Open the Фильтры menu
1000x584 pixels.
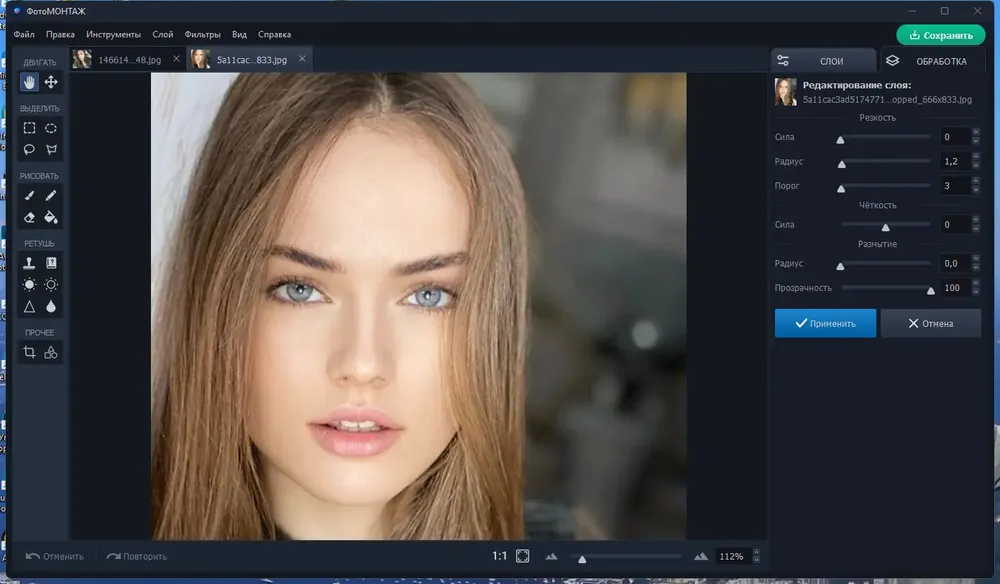[202, 34]
